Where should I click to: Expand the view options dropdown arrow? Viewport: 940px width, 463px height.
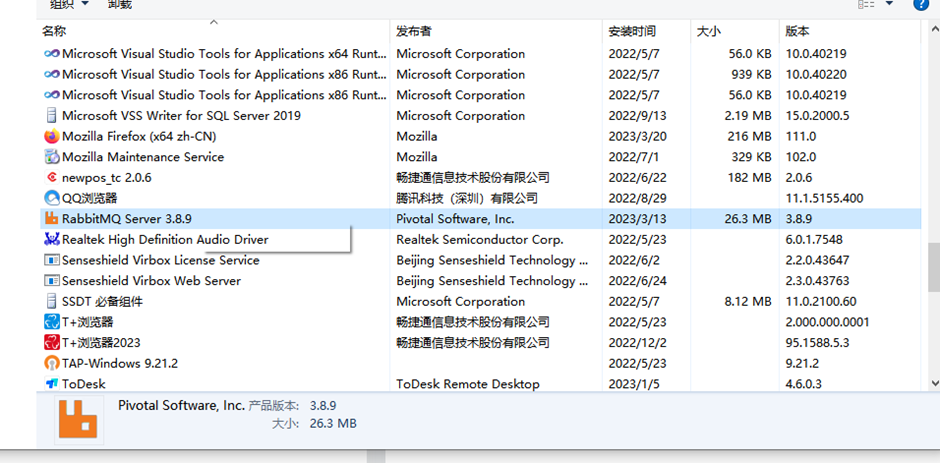click(890, 4)
